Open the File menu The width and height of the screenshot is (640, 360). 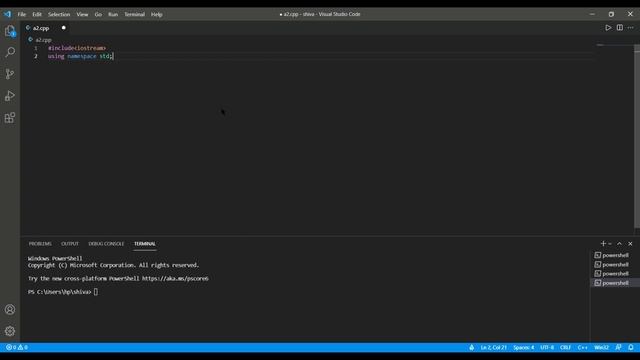(22, 14)
